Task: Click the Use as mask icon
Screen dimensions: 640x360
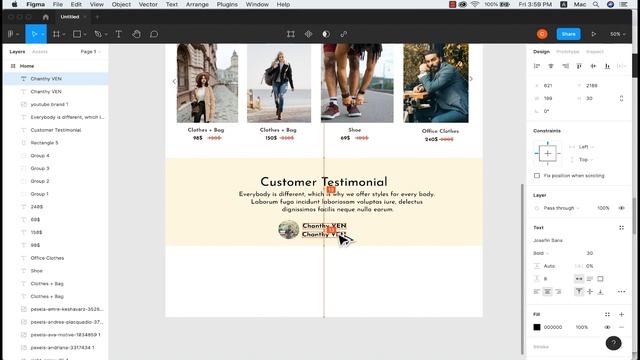Action: (x=326, y=34)
